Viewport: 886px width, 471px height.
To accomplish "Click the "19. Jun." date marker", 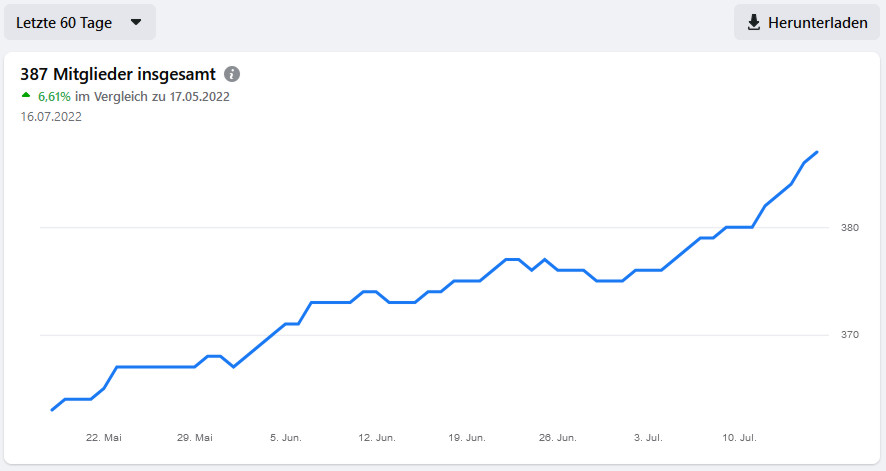I will click(x=467, y=438).
